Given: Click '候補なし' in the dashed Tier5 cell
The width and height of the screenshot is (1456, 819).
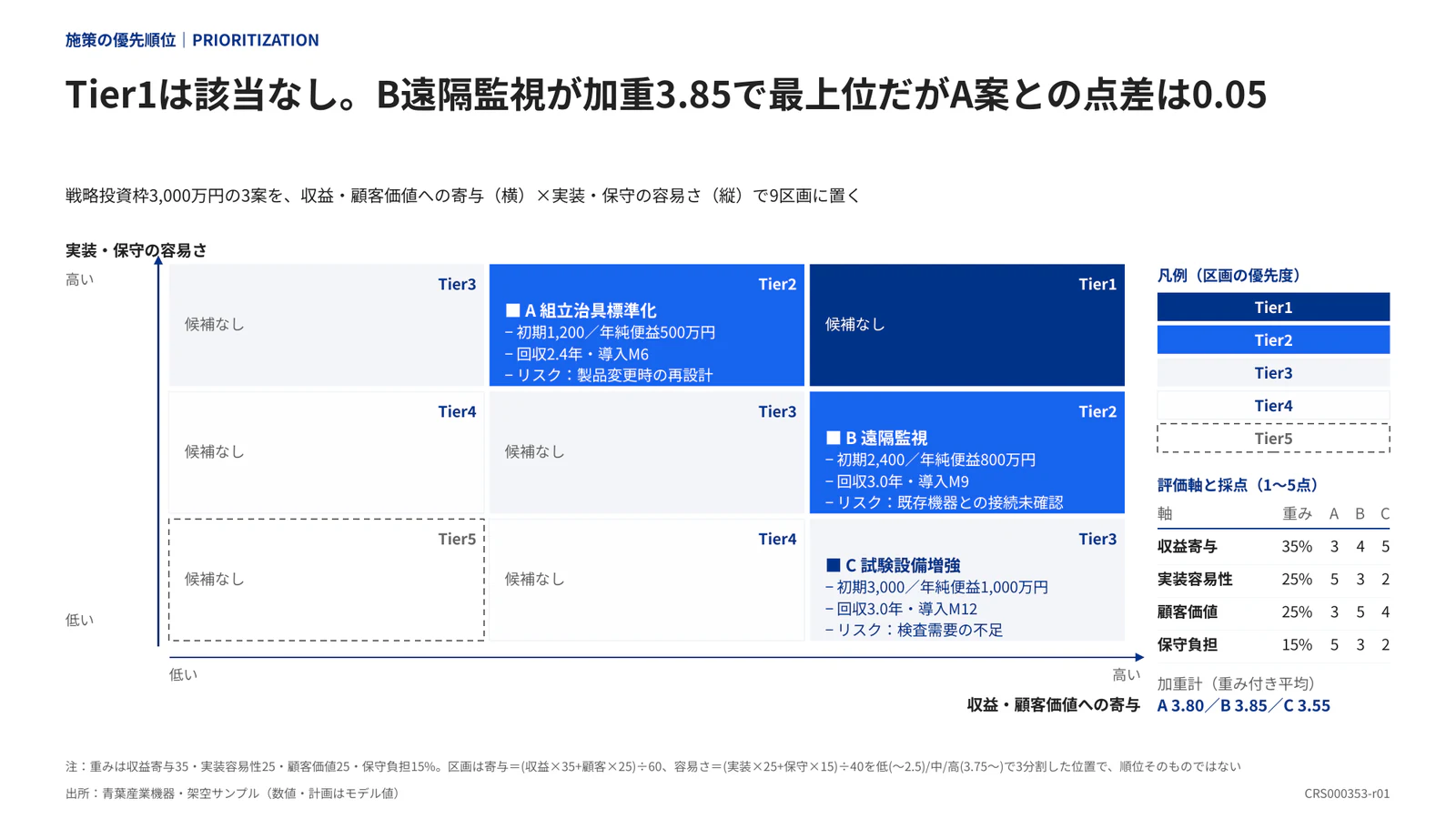Looking at the screenshot, I should [x=214, y=579].
